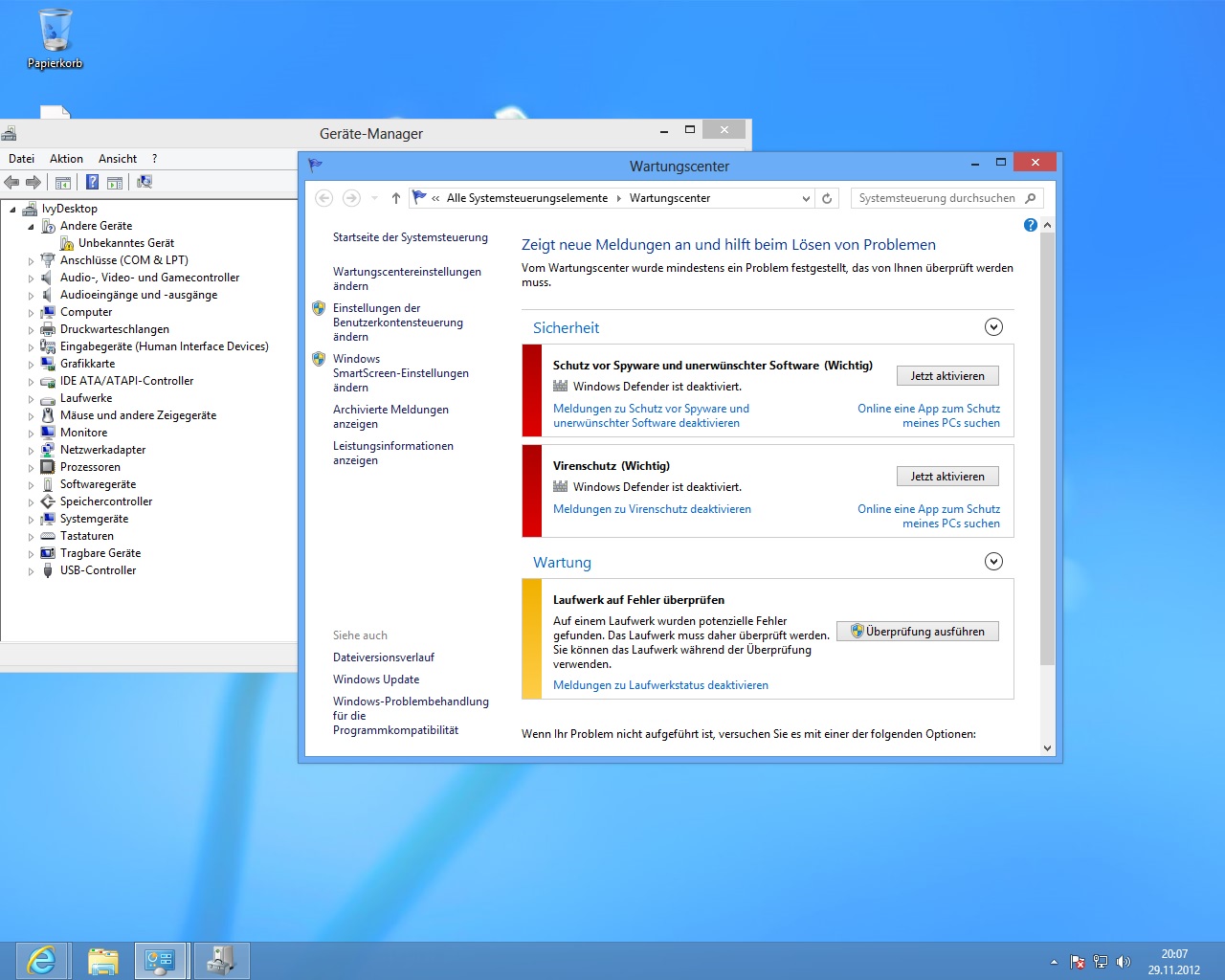Click the search magnifier in Systemsteuerung durchsuchen
Image resolution: width=1225 pixels, height=980 pixels.
[x=1031, y=198]
